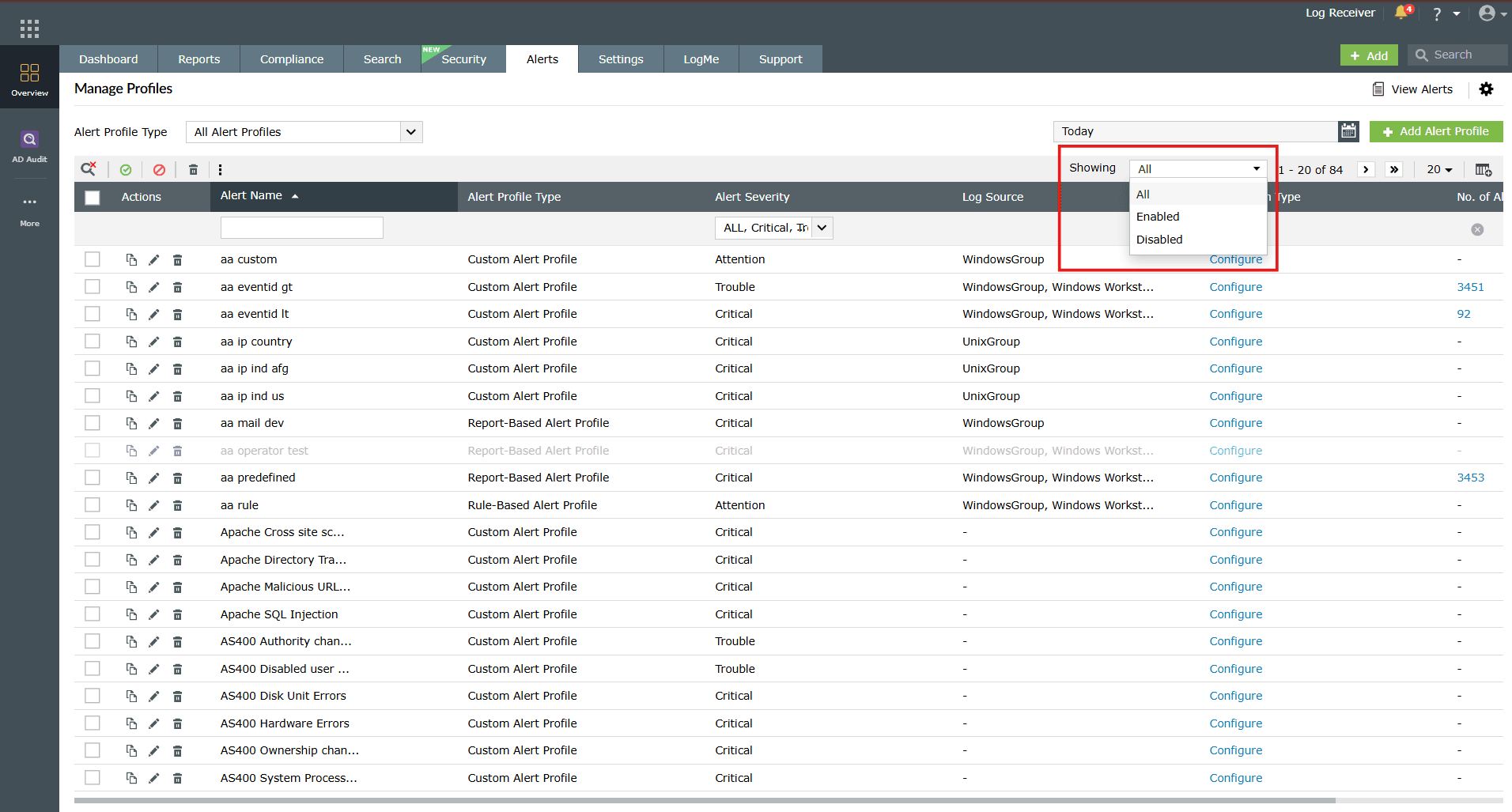Edit the aa custom profile with the pencil icon
1512x812 pixels.
(x=153, y=259)
